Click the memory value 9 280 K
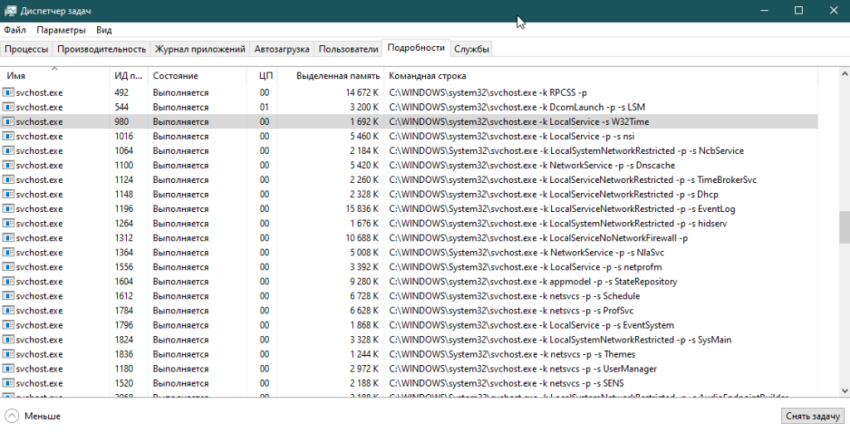The height and width of the screenshot is (433, 850). 365,282
